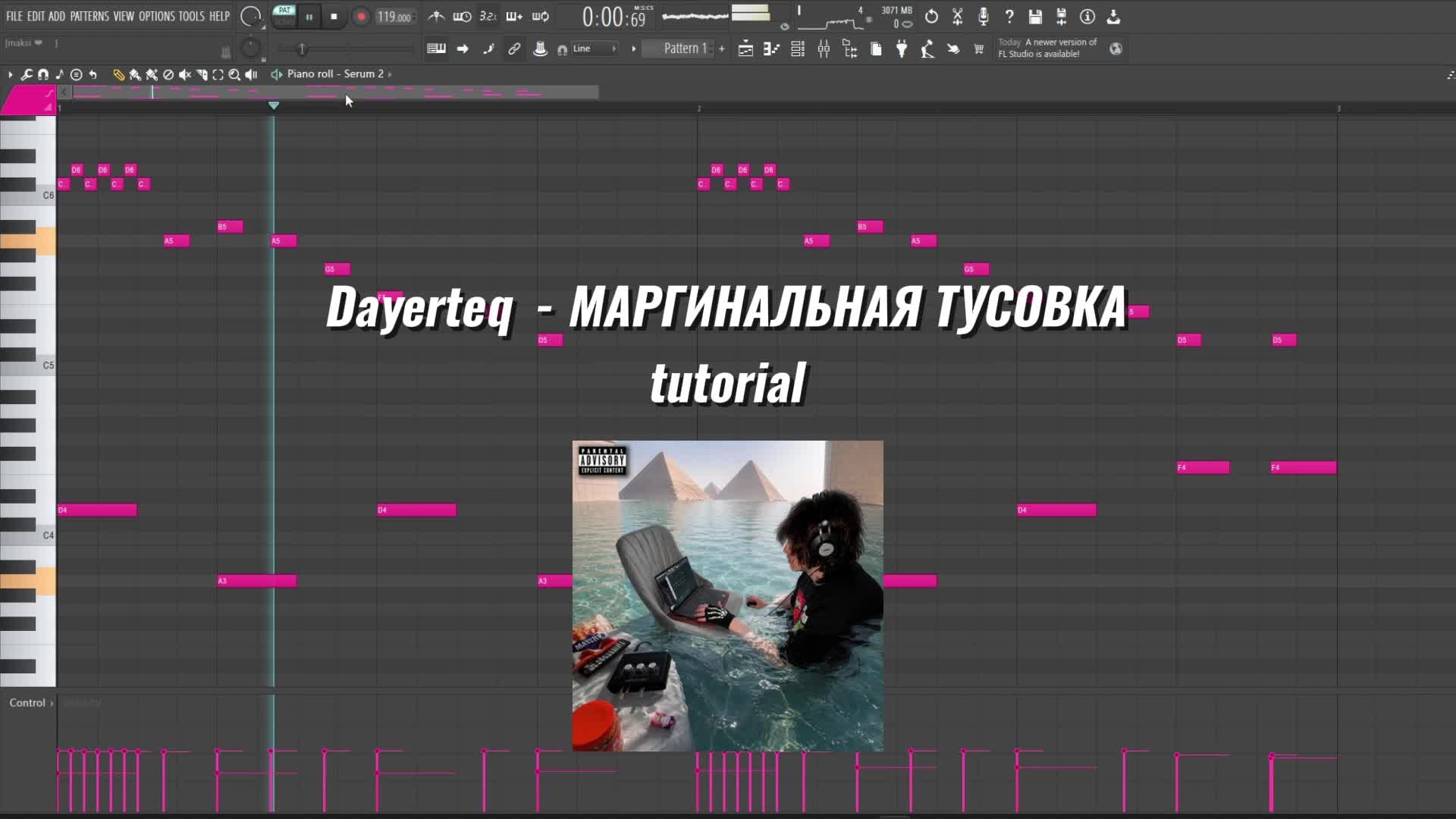Pause playback
Viewport: 1456px width, 819px height.
(x=309, y=17)
